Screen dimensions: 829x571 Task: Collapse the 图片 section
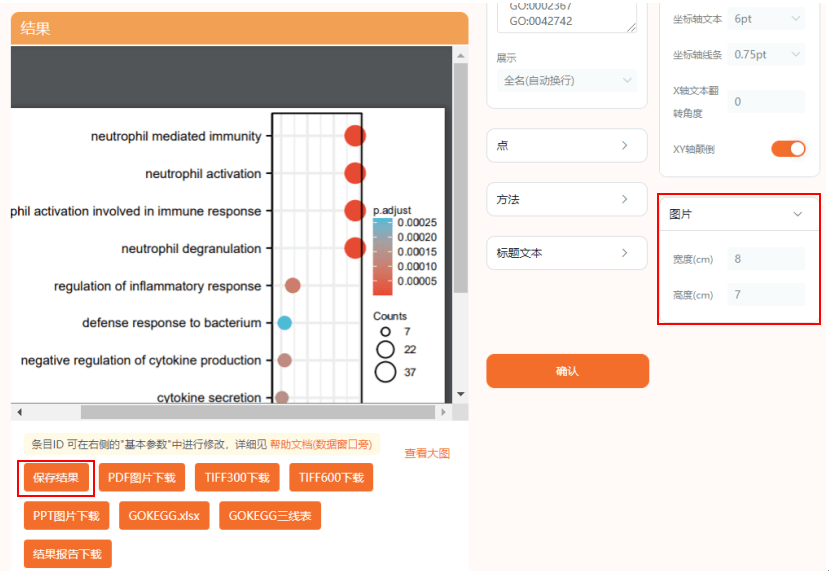click(x=739, y=214)
